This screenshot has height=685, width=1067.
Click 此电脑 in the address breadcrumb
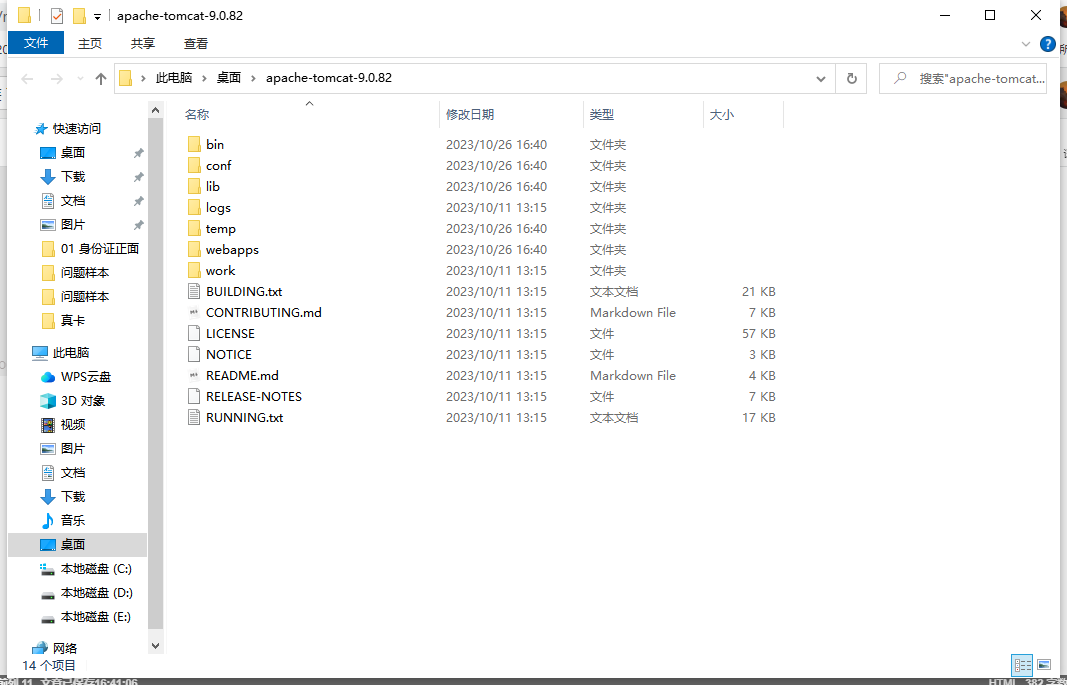pyautogui.click(x=174, y=78)
